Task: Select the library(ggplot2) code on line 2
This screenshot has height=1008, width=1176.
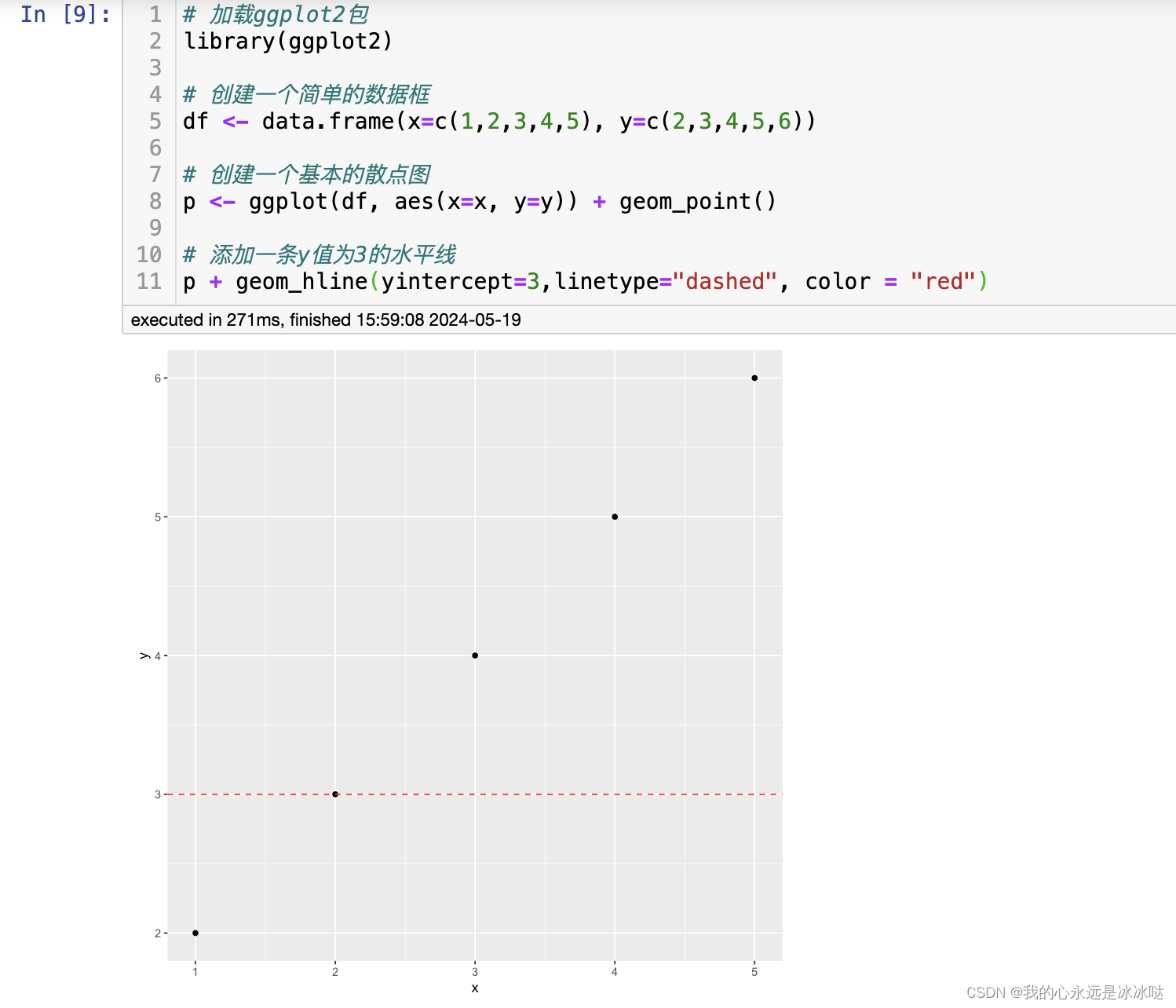Action: pos(287,41)
